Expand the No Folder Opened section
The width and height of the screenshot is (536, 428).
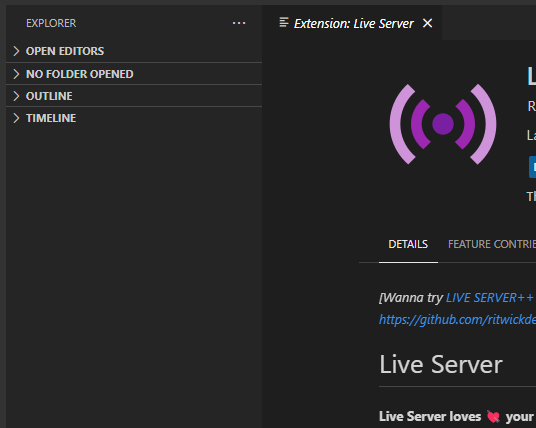[x=134, y=74]
